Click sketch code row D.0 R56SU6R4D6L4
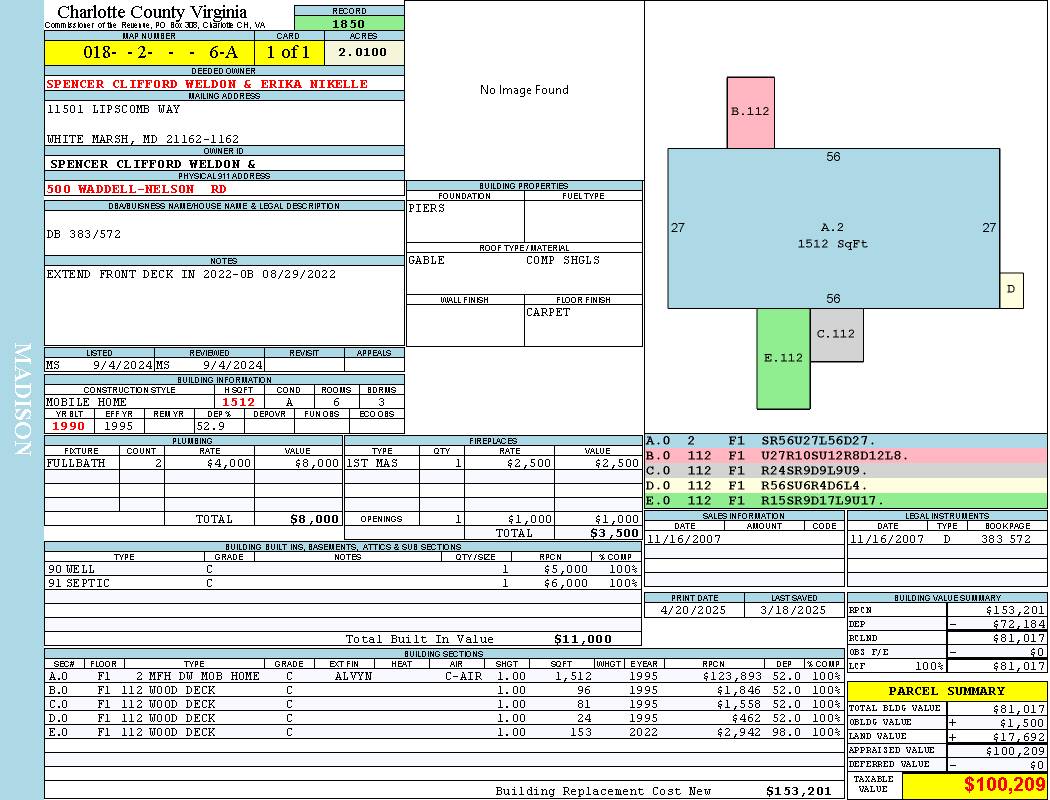Viewport: 1050px width, 800px height. (846, 485)
